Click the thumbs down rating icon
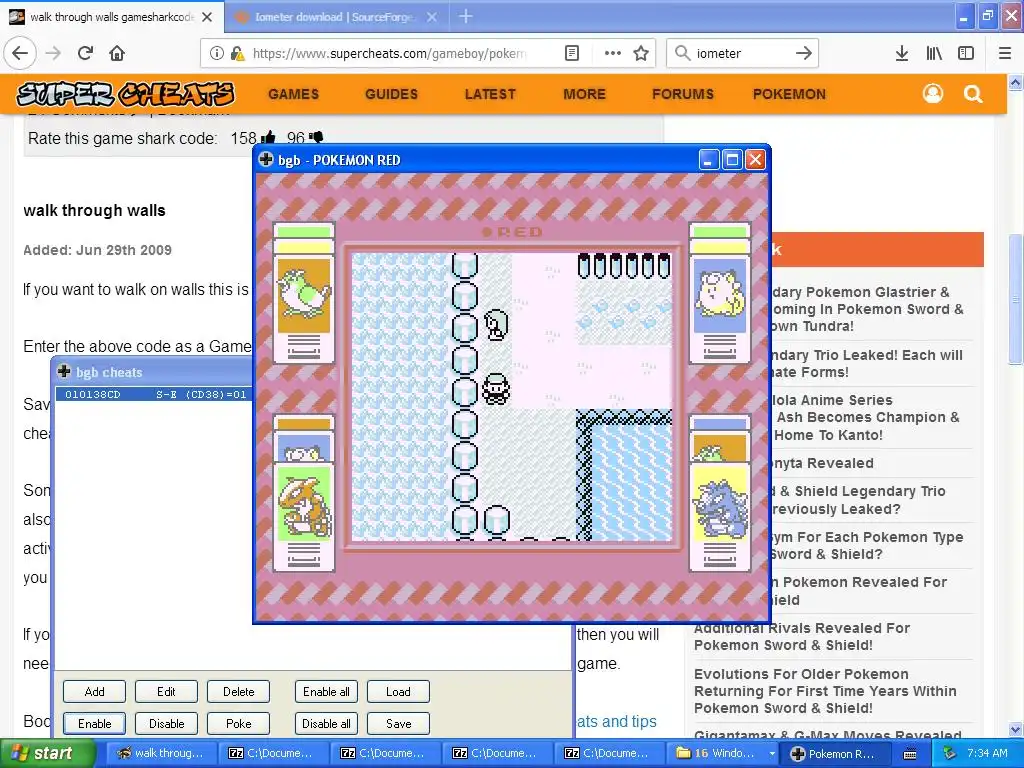 pyautogui.click(x=316, y=138)
